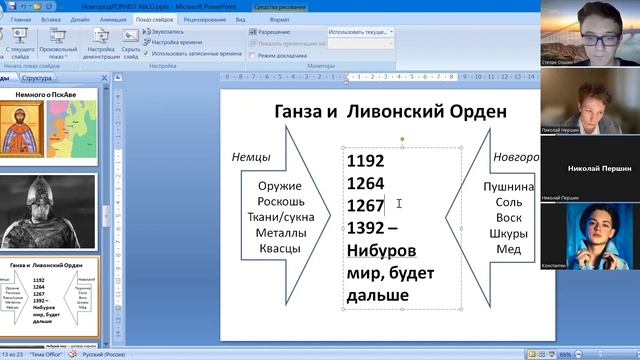Open the Custom Slide Show menu (Произвольный показ)
The width and height of the screenshot is (640, 360).
click(x=58, y=43)
